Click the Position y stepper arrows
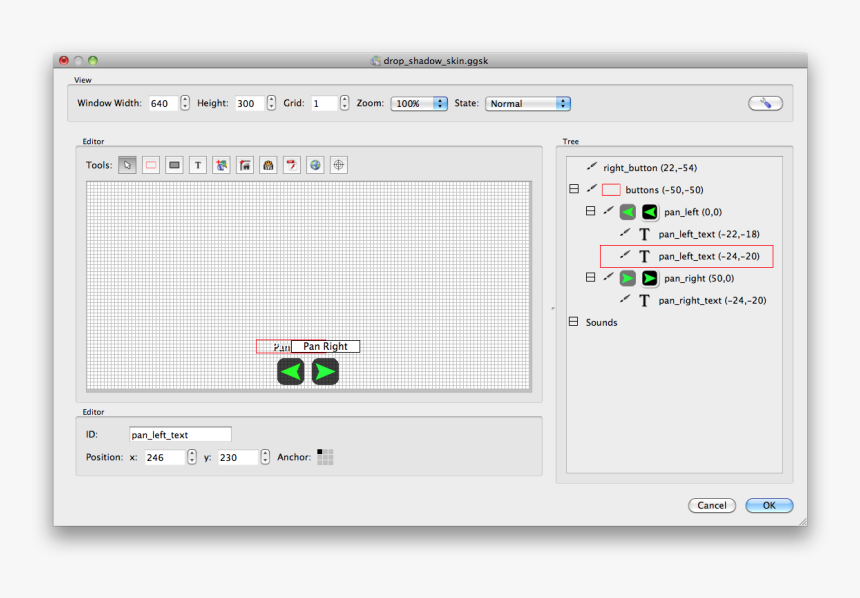Viewport: 860px width, 598px height. pos(265,456)
